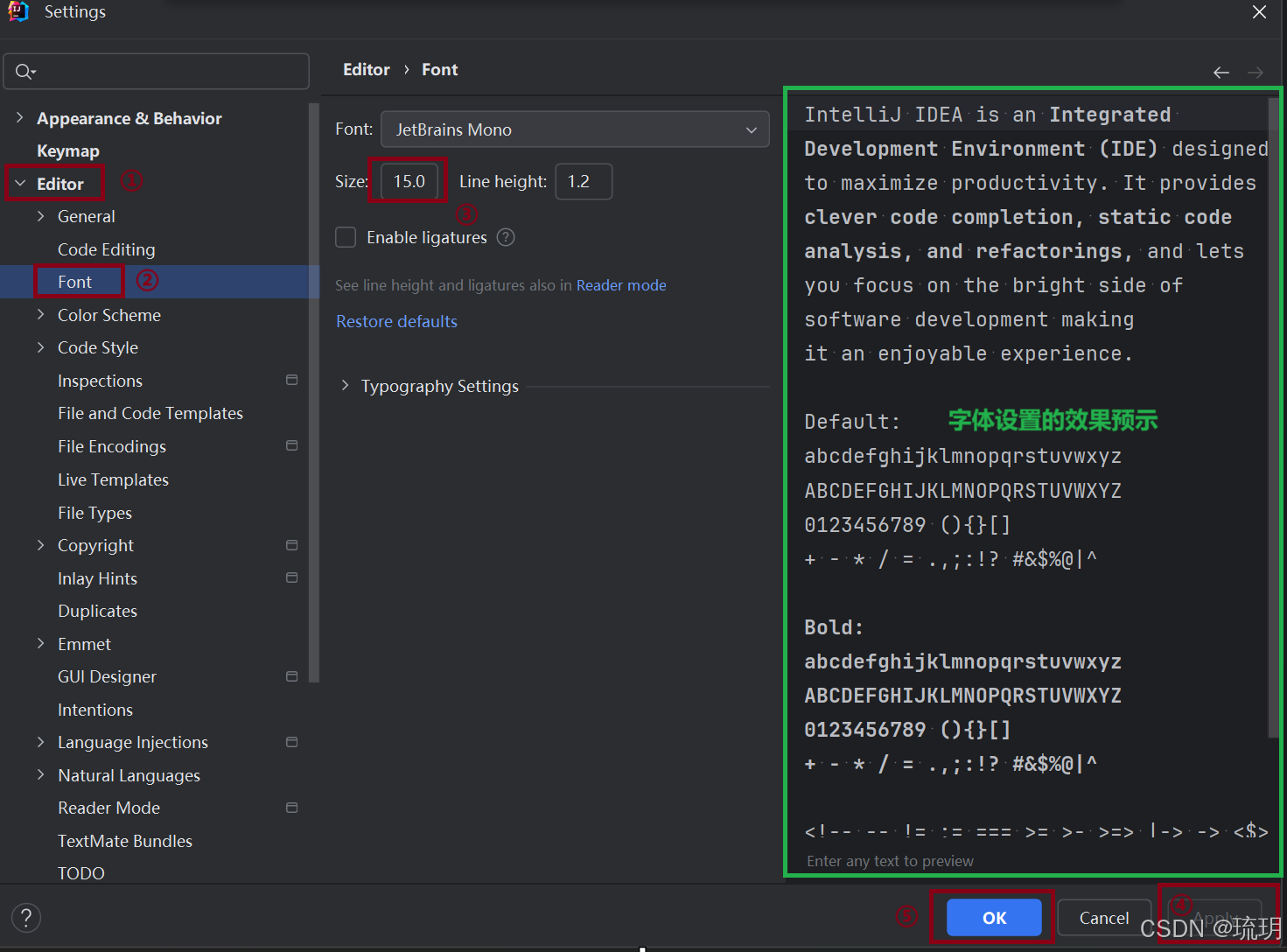This screenshot has width=1287, height=952.
Task: Open Duplicates settings page
Action: click(x=97, y=611)
